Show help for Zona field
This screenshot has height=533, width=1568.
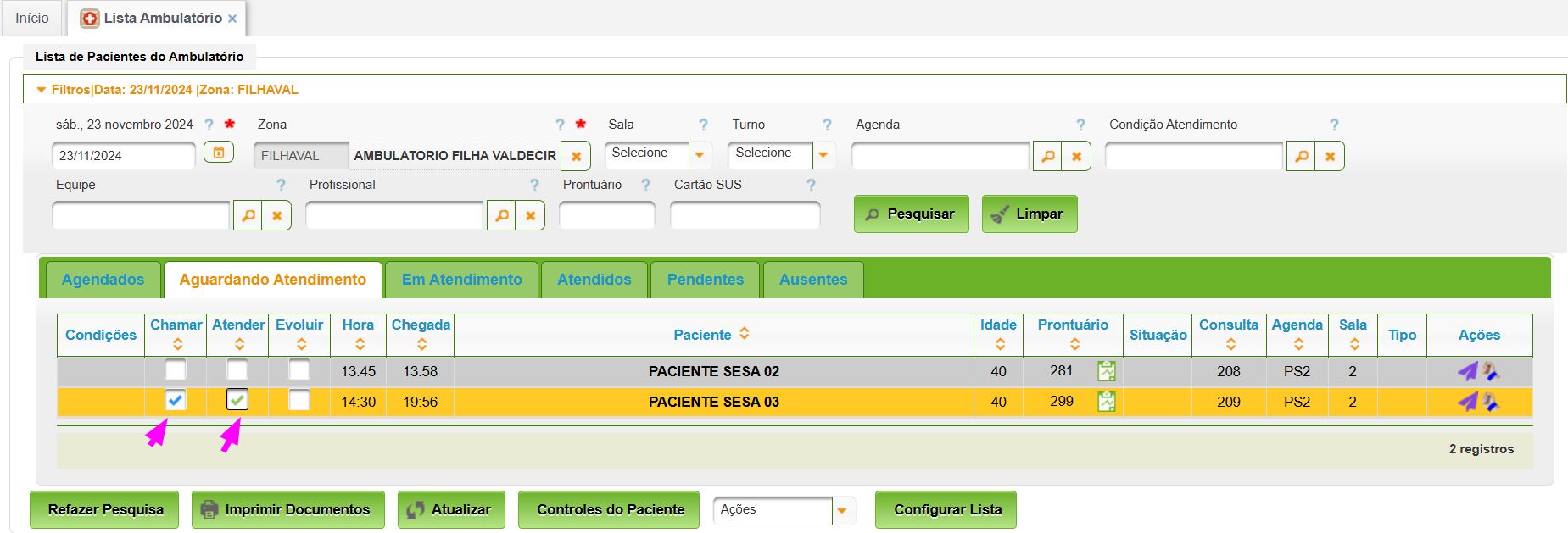[560, 125]
